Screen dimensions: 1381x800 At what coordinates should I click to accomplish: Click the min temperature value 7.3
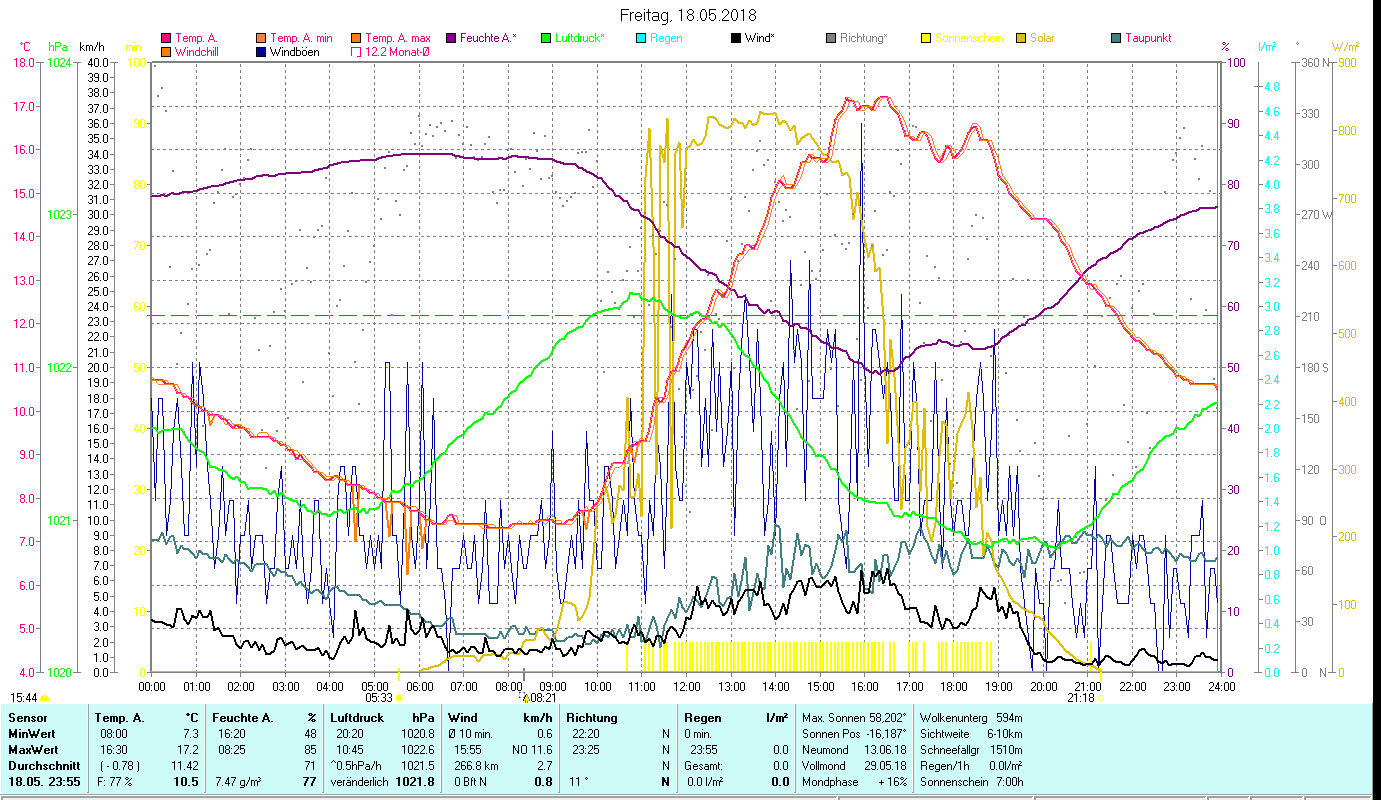(191, 734)
